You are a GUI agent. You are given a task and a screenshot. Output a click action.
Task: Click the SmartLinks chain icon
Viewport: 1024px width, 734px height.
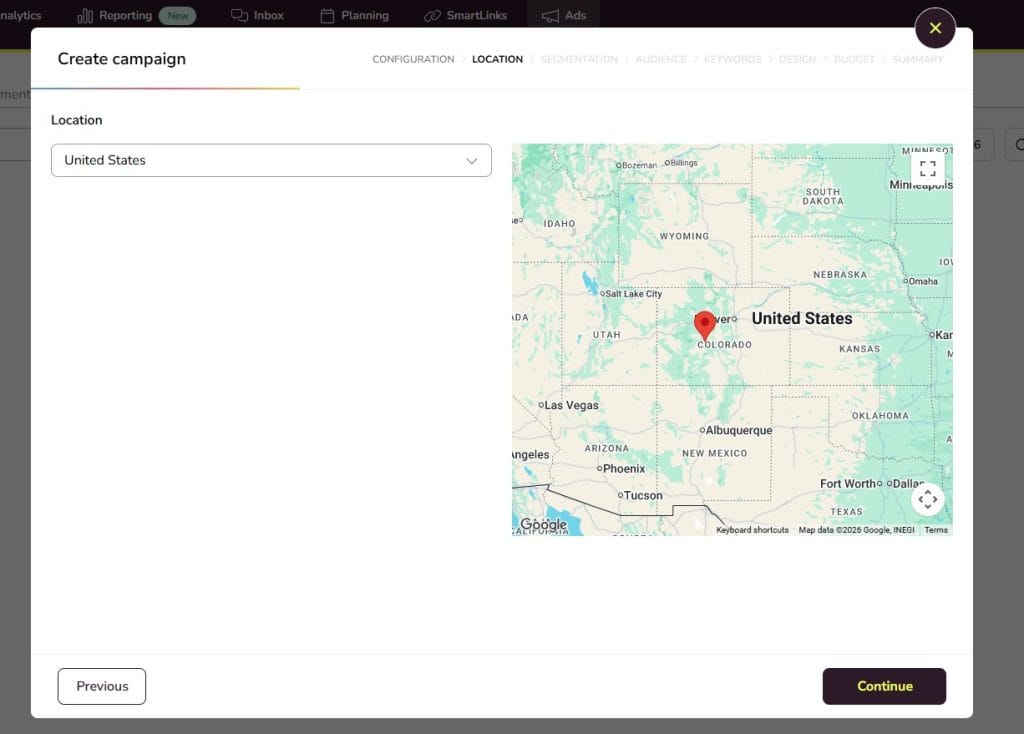pos(432,16)
